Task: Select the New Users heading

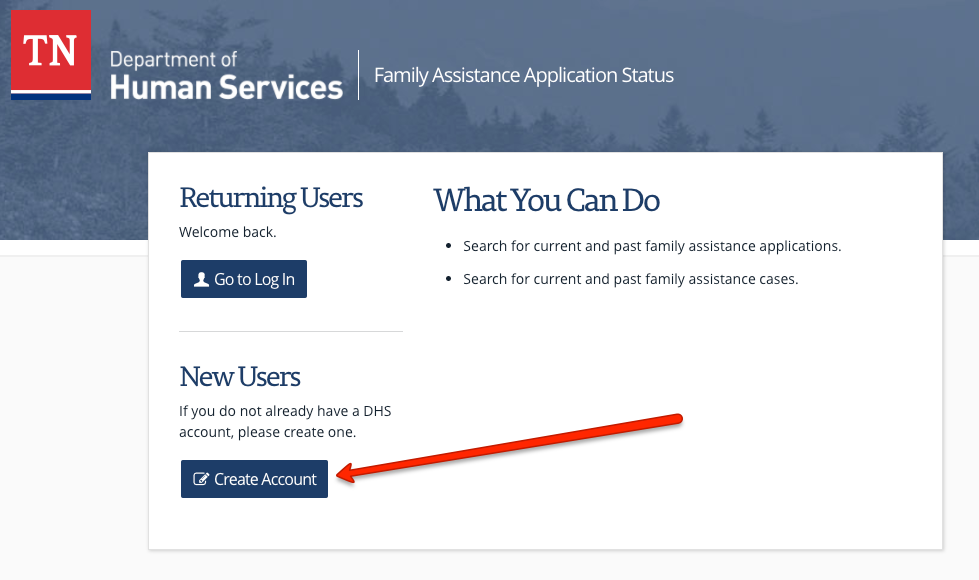Action: [240, 377]
